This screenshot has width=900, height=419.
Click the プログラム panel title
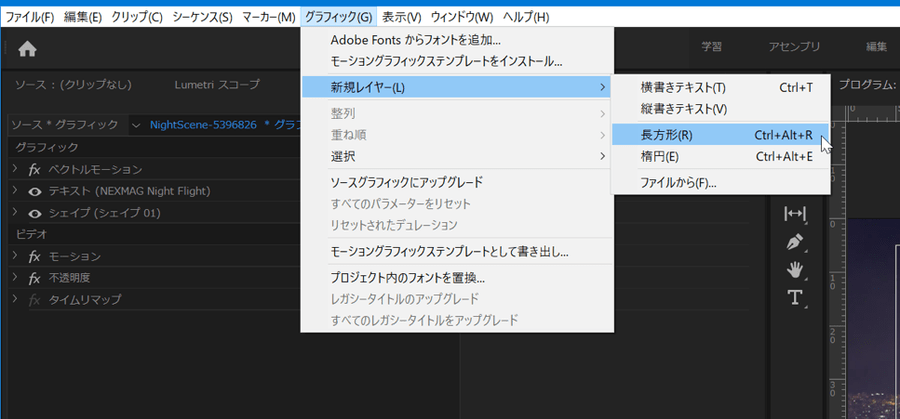(x=867, y=85)
